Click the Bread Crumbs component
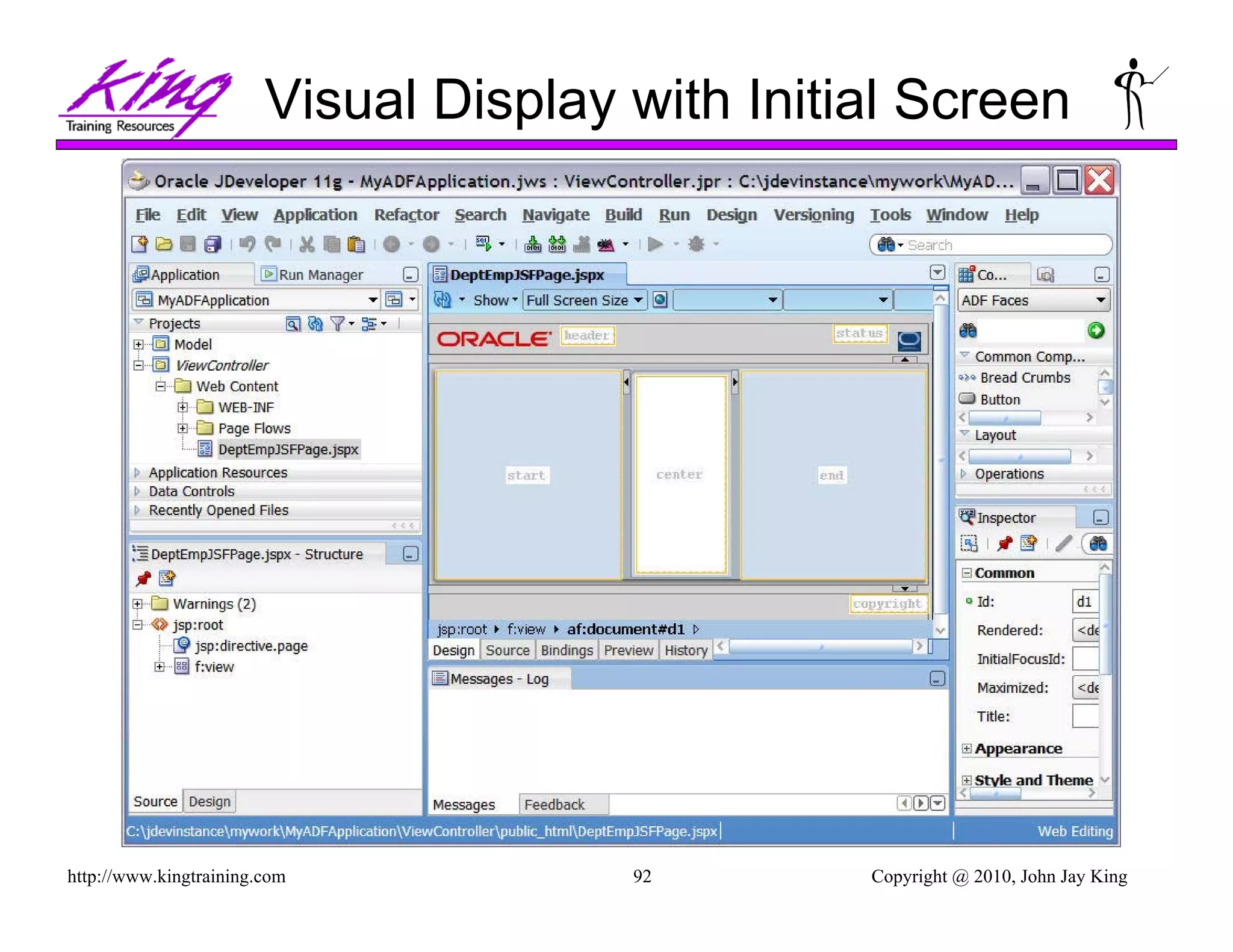The width and height of the screenshot is (1233, 952). [x=1025, y=378]
